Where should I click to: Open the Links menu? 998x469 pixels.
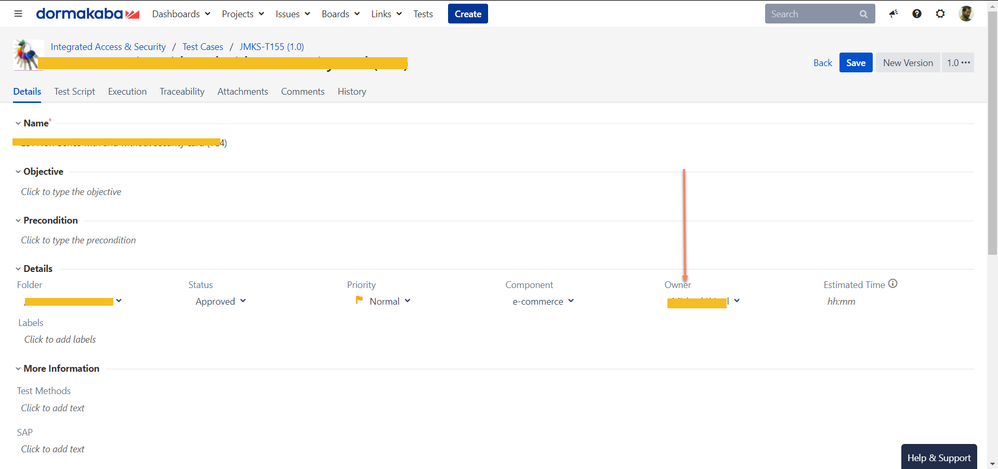[x=386, y=13]
